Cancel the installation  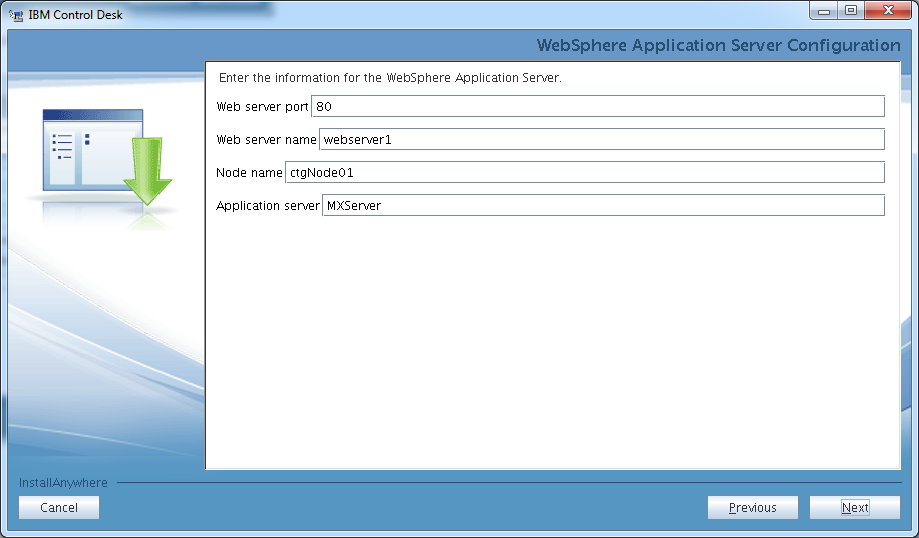tap(59, 508)
